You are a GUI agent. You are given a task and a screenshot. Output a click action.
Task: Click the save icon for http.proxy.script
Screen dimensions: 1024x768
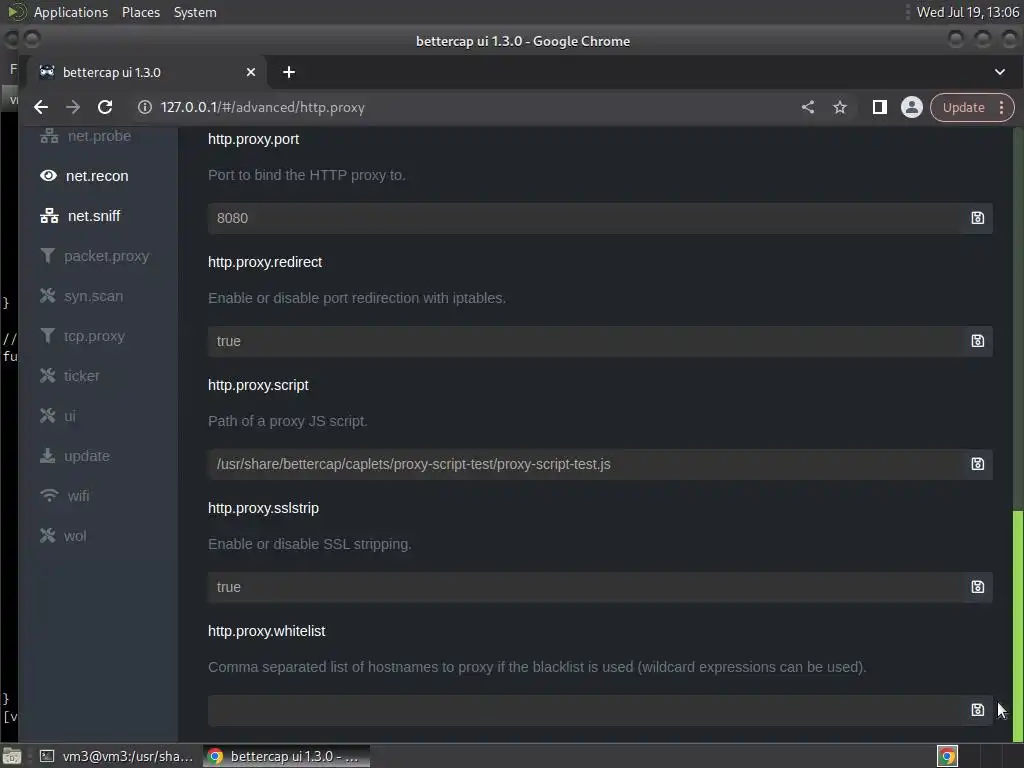(977, 464)
